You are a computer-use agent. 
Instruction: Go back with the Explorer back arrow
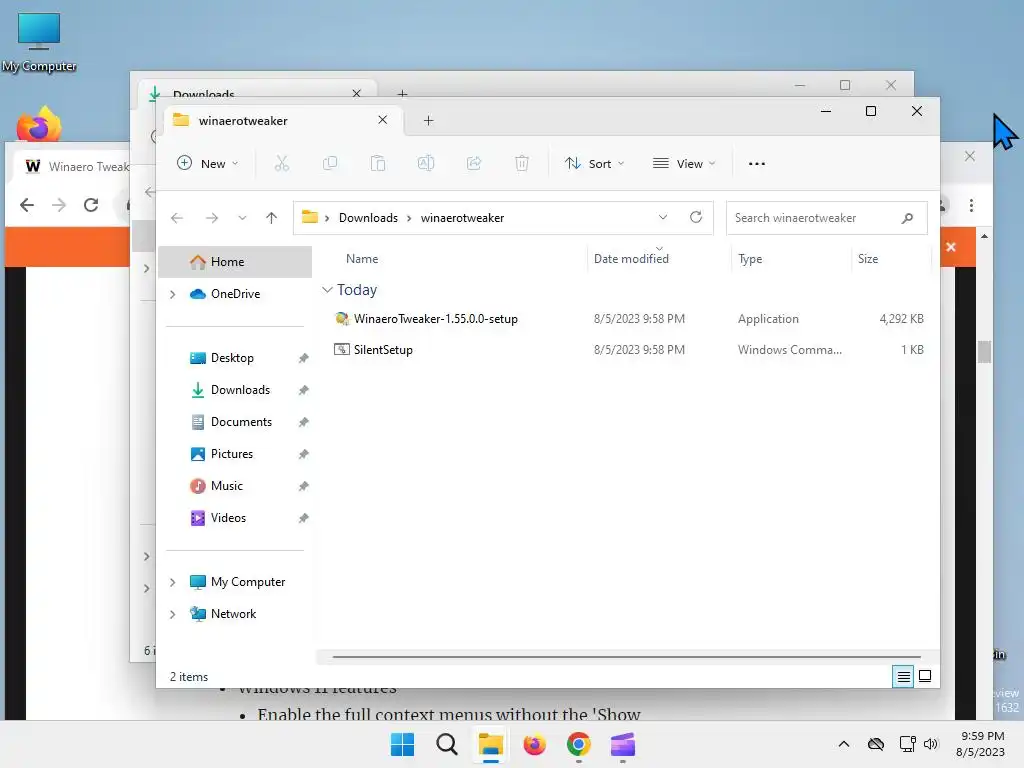pyautogui.click(x=177, y=217)
